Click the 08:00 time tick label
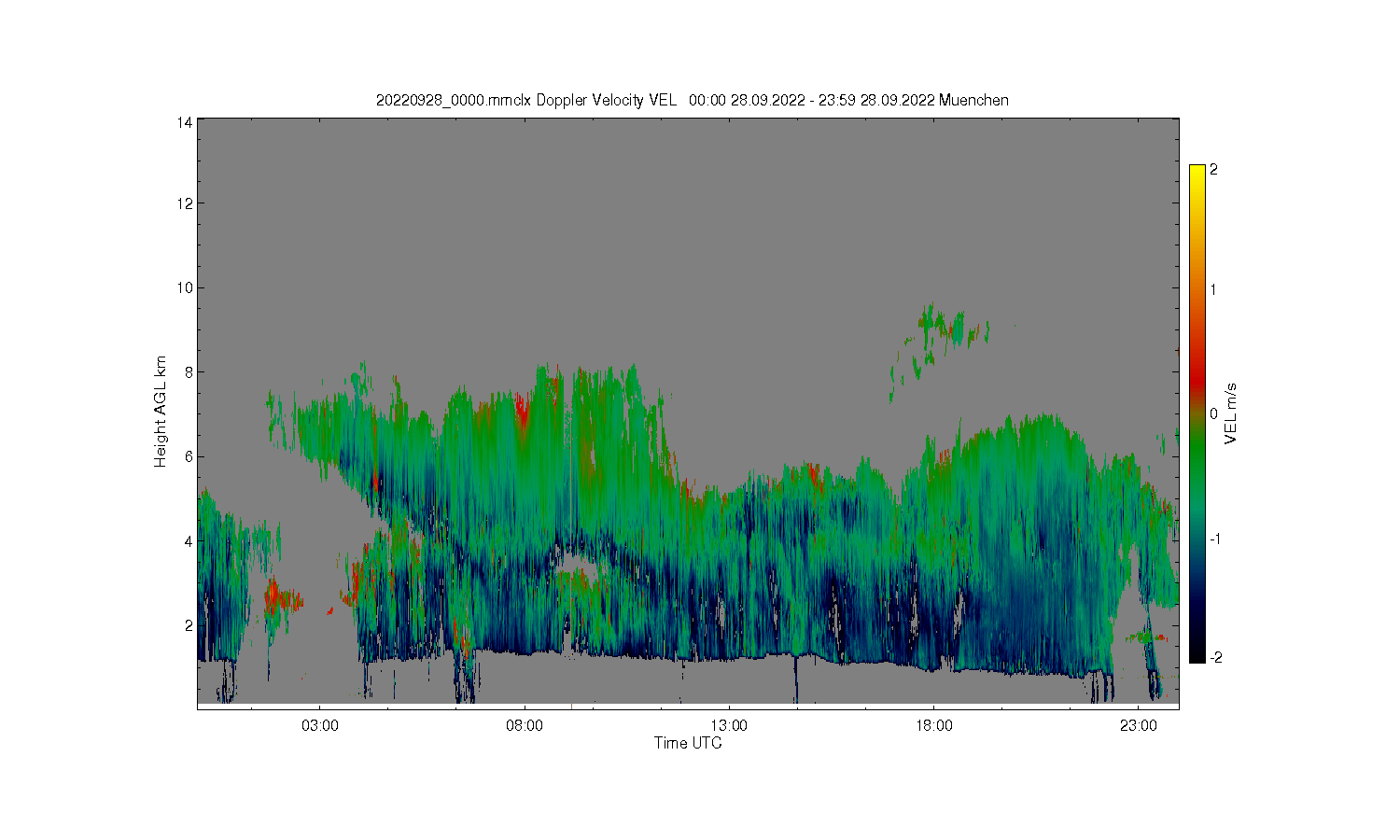Screen dimensions: 1400x840 point(525,725)
